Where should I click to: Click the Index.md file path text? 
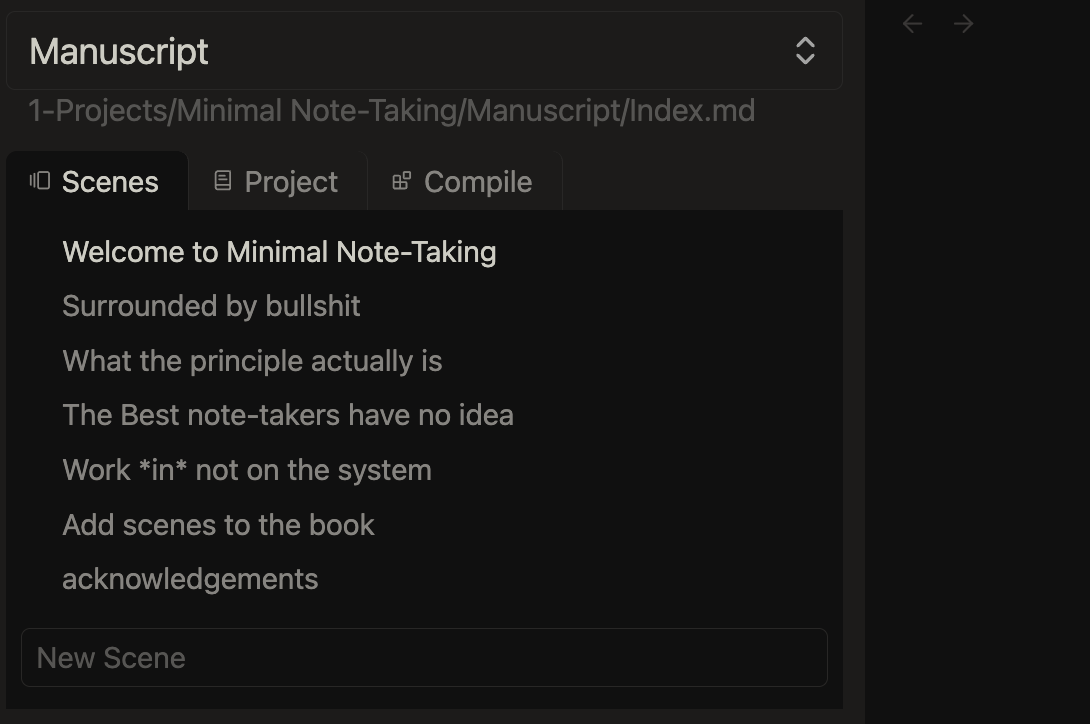[391, 110]
